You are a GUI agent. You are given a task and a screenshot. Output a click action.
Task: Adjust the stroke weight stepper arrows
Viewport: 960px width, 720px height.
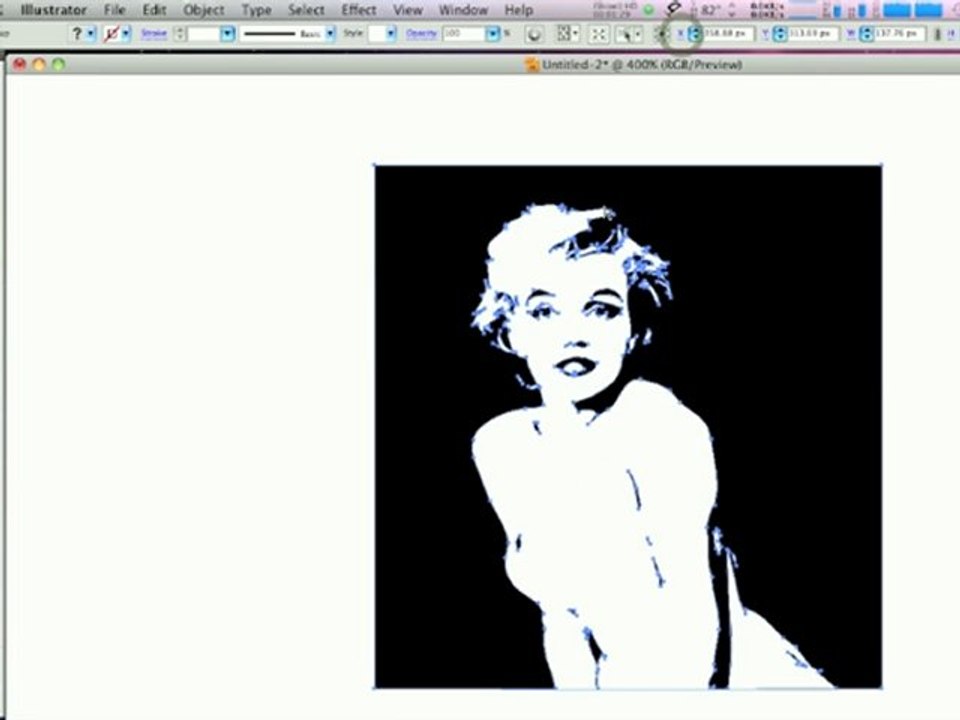(x=180, y=34)
